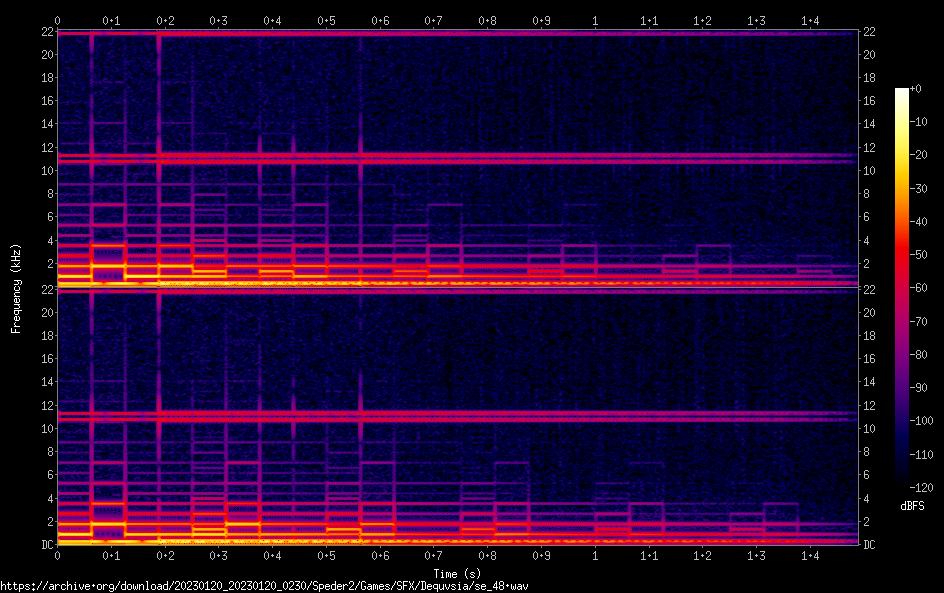Click the "Frequency (kHz)" vertical axis label
The image size is (944, 593).
pyautogui.click(x=16, y=288)
